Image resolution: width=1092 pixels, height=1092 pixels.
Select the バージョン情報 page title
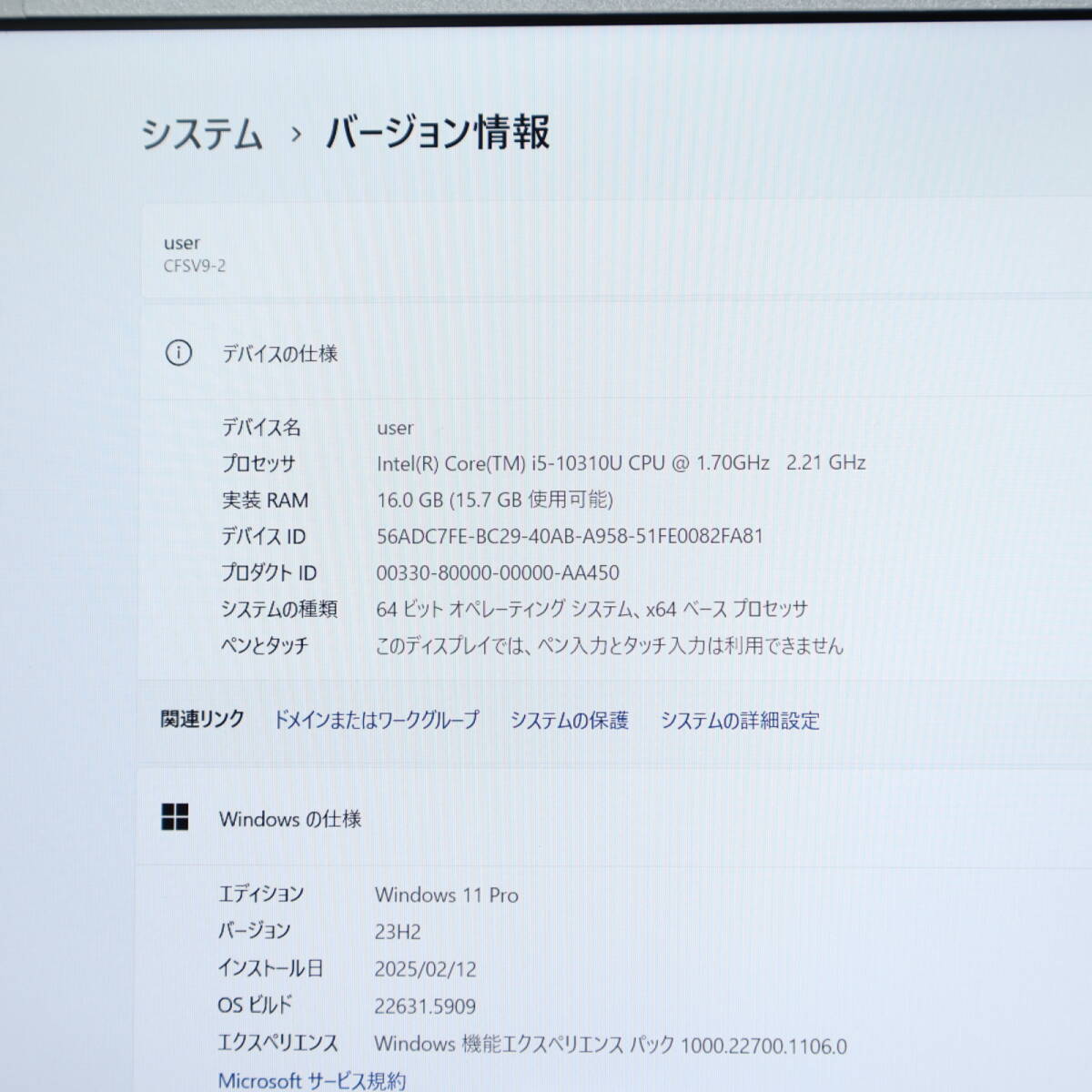pyautogui.click(x=438, y=132)
